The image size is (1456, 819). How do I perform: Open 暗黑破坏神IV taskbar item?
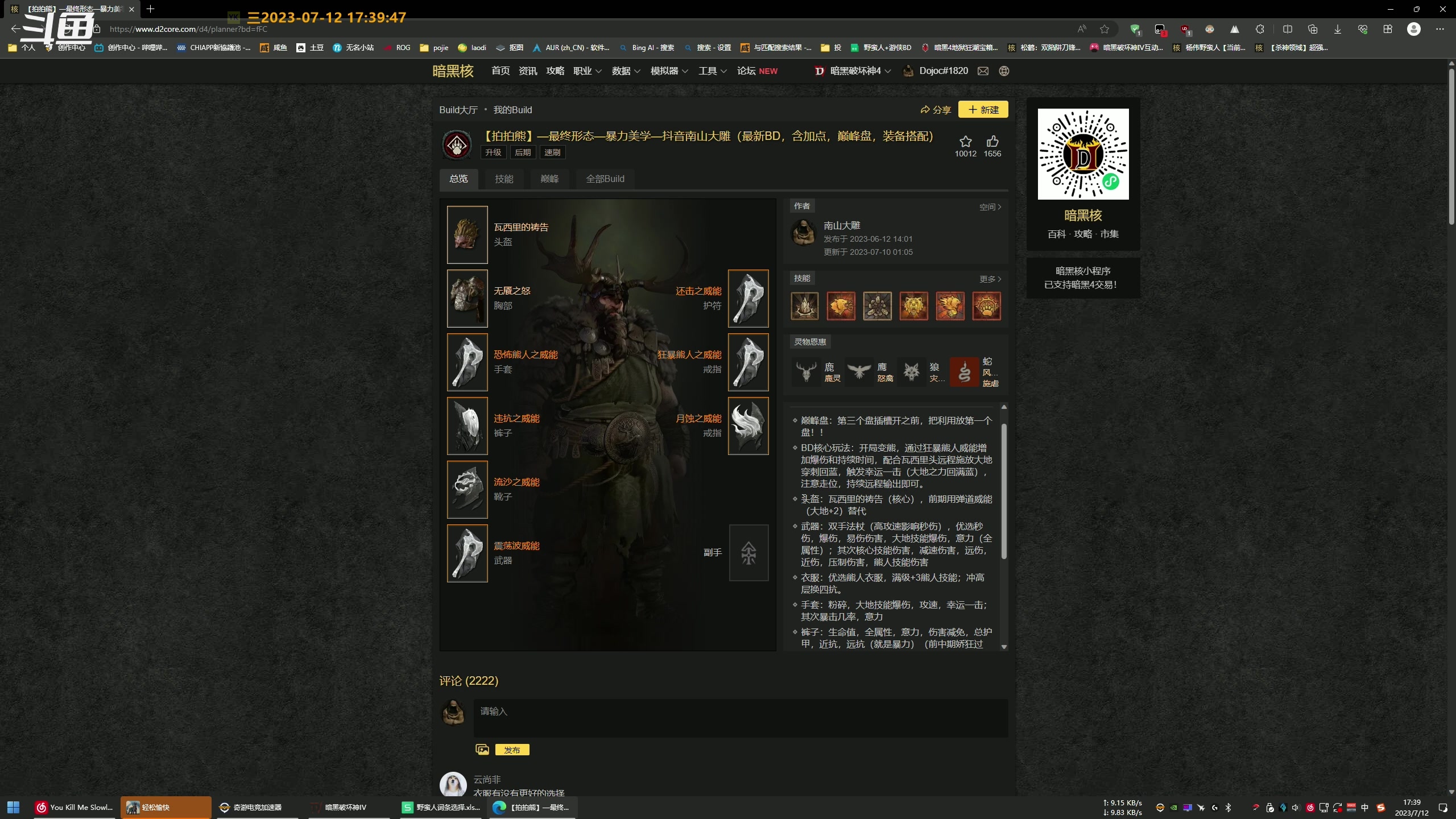tap(349, 807)
